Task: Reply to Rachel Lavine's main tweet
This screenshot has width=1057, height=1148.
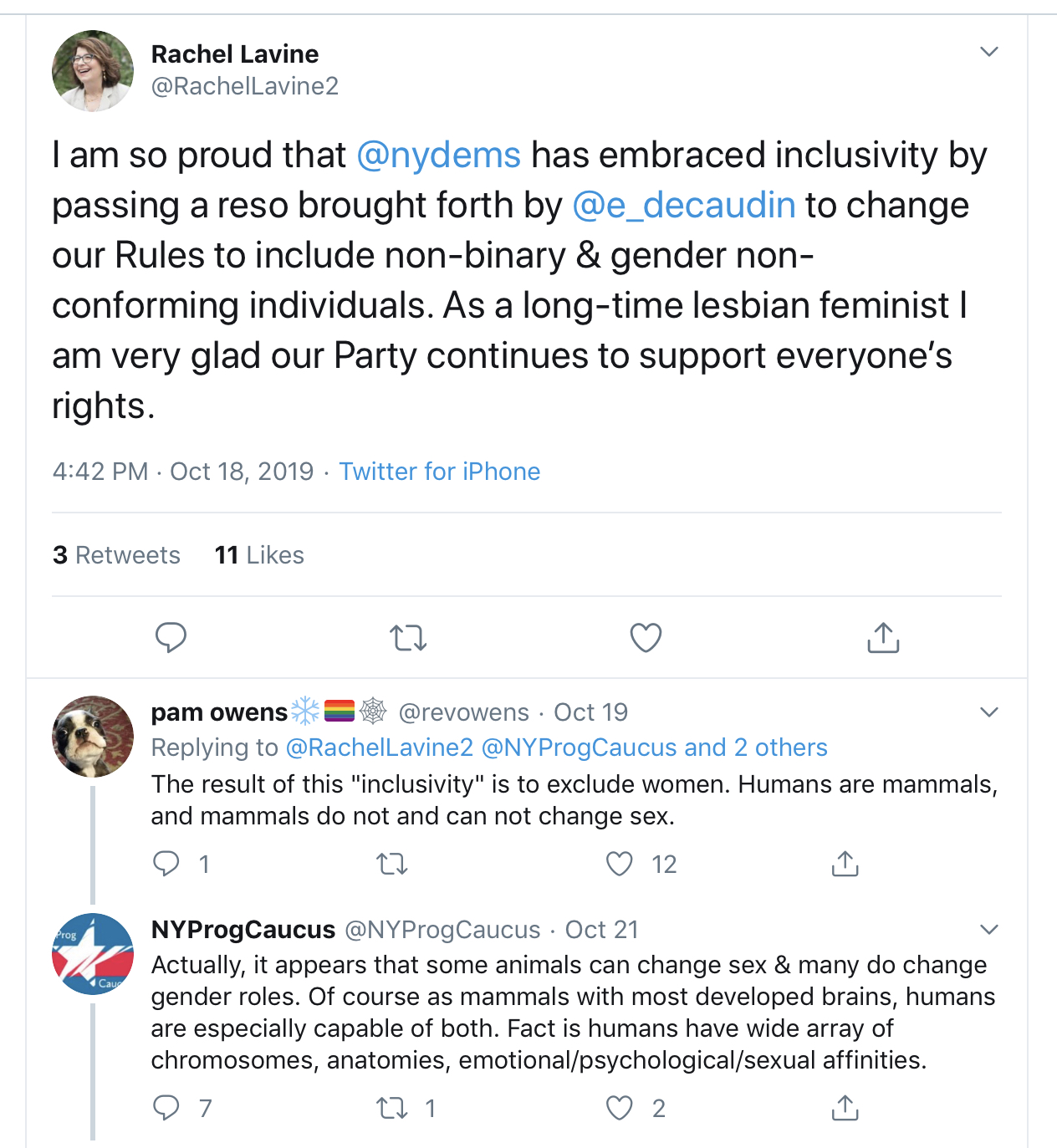Action: pyautogui.click(x=171, y=638)
